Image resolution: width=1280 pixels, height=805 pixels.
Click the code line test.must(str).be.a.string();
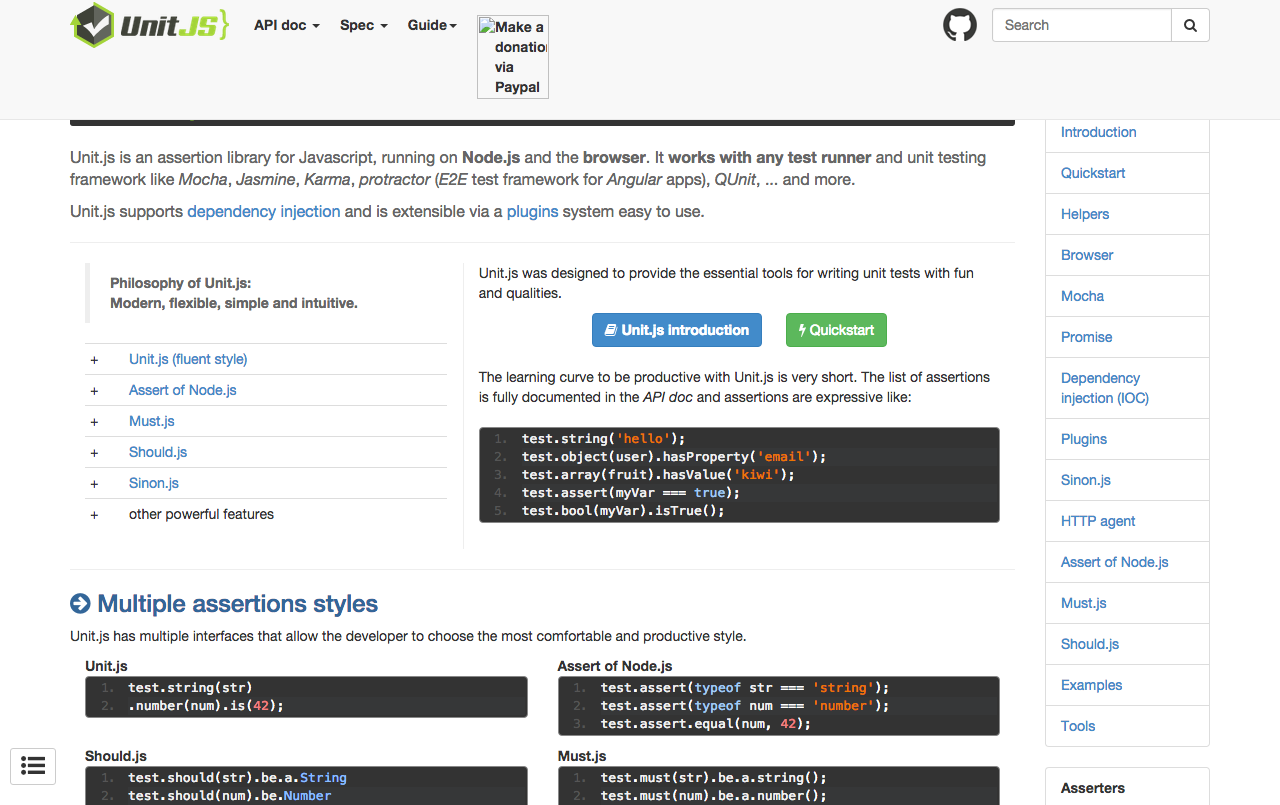click(714, 778)
